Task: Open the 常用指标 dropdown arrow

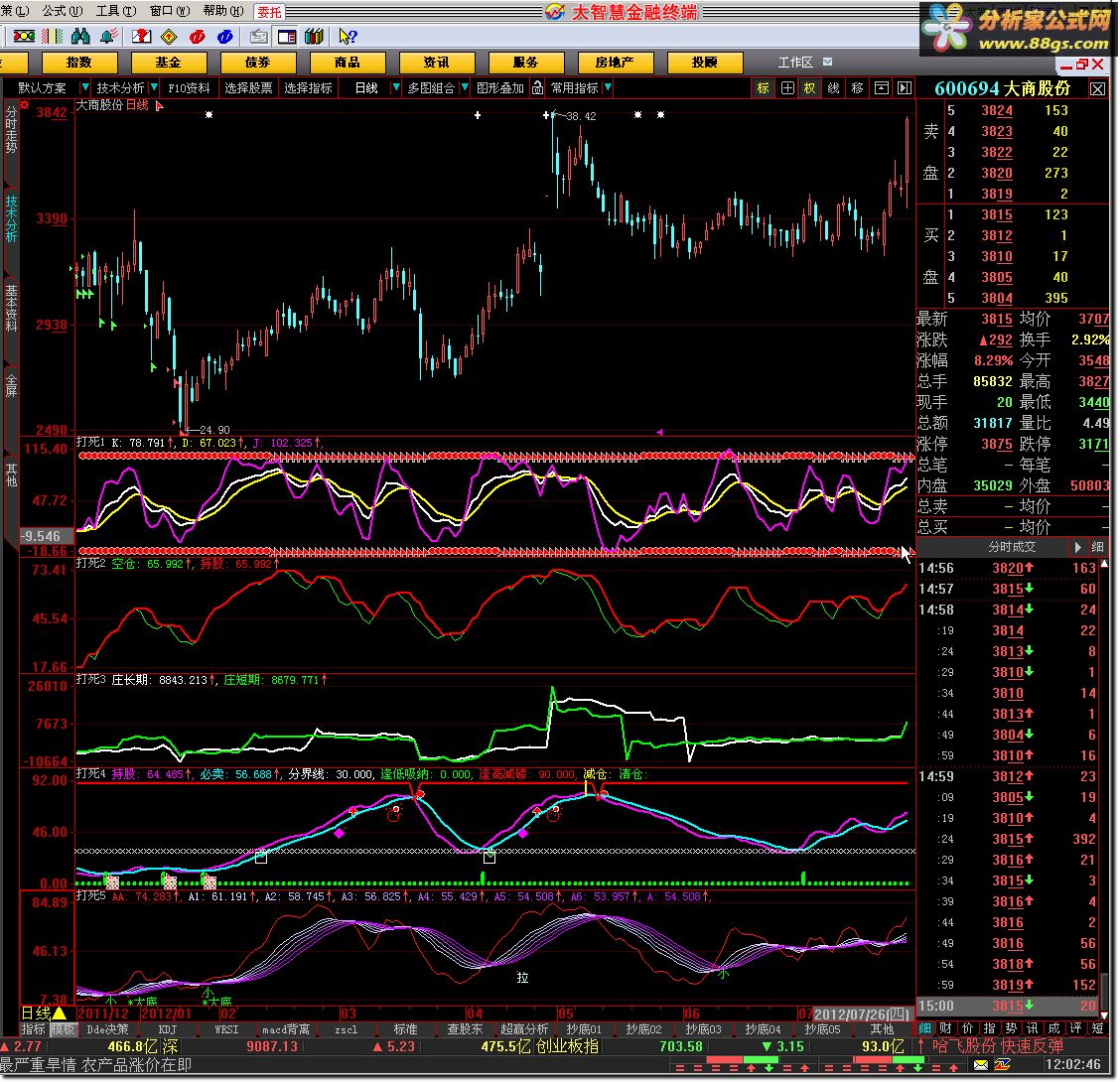Action: tap(608, 87)
